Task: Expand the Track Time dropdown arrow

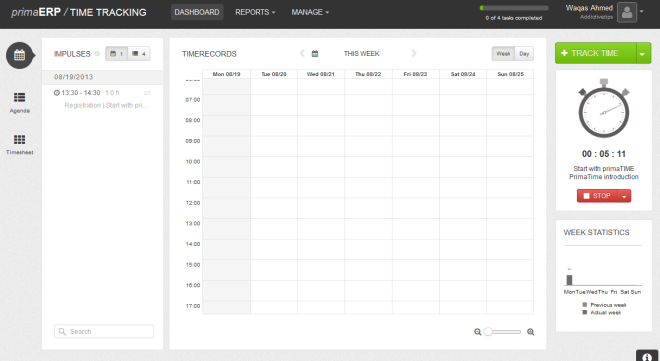Action: (x=643, y=53)
